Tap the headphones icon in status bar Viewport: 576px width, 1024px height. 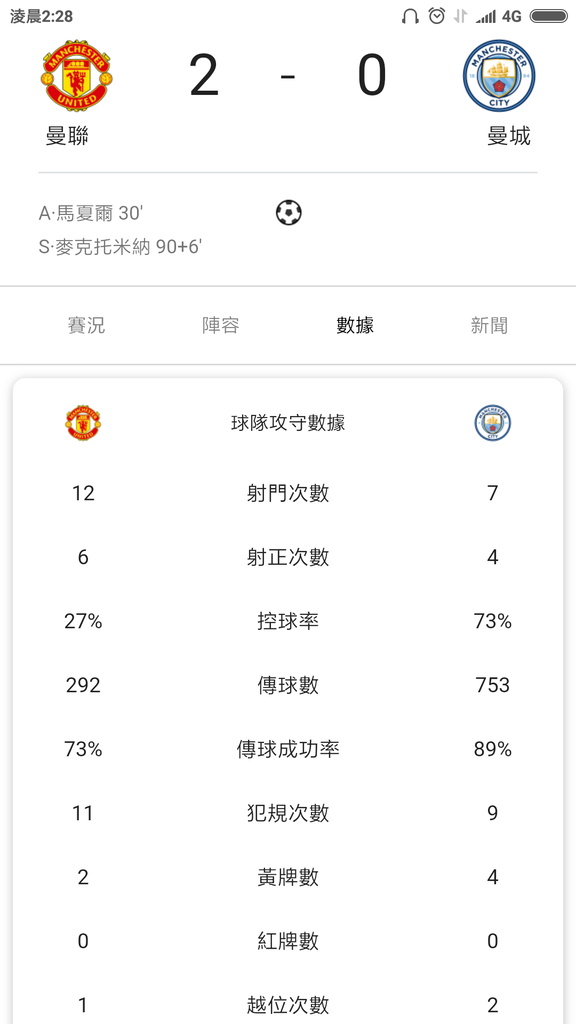click(411, 16)
